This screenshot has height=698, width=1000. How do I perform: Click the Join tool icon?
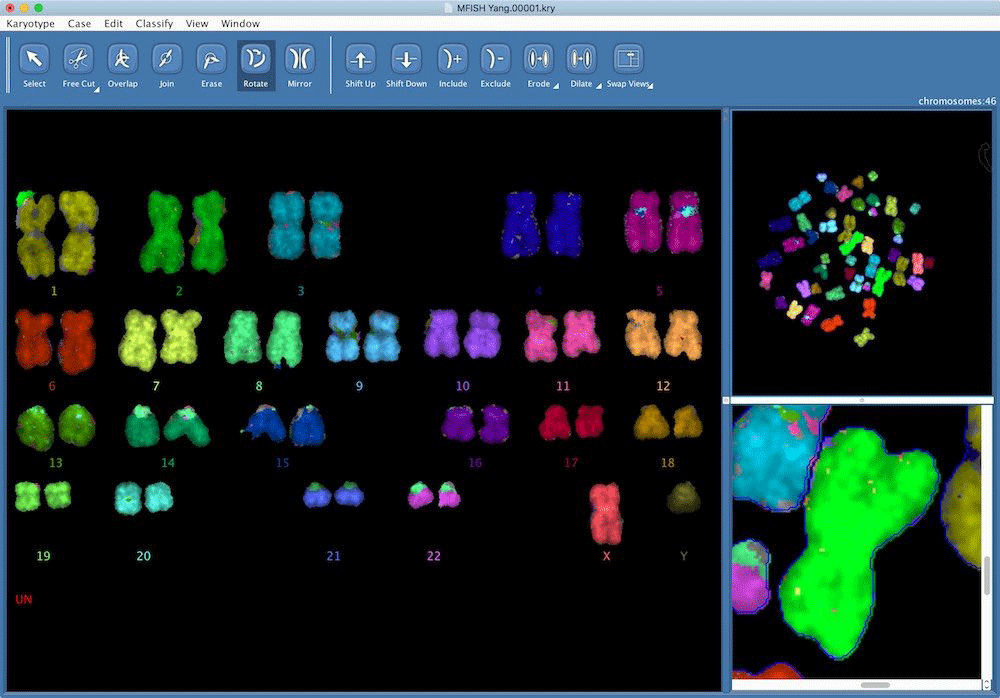[166, 59]
